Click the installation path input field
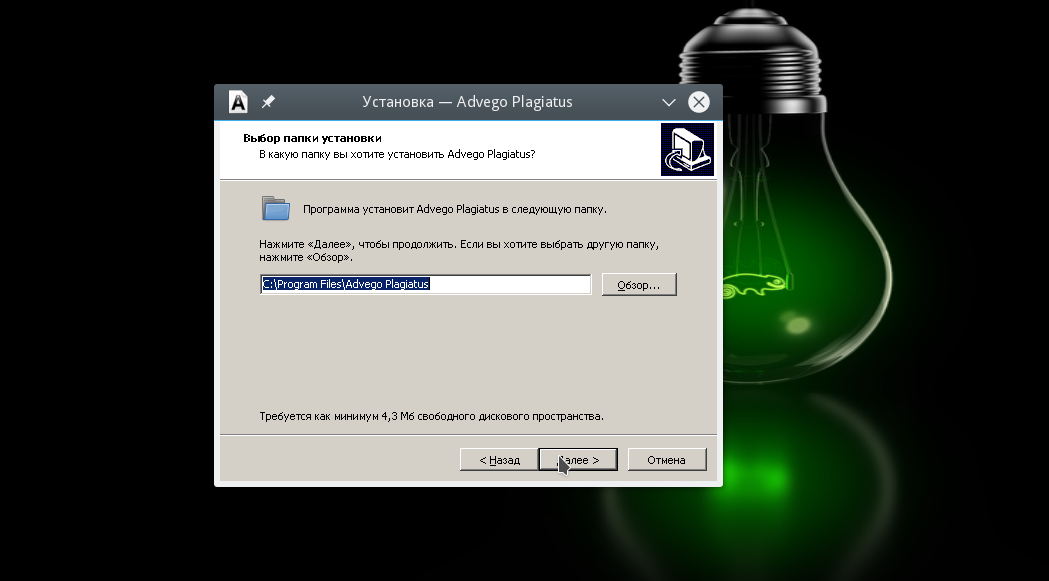Screen dimensions: 1049x581 point(425,284)
